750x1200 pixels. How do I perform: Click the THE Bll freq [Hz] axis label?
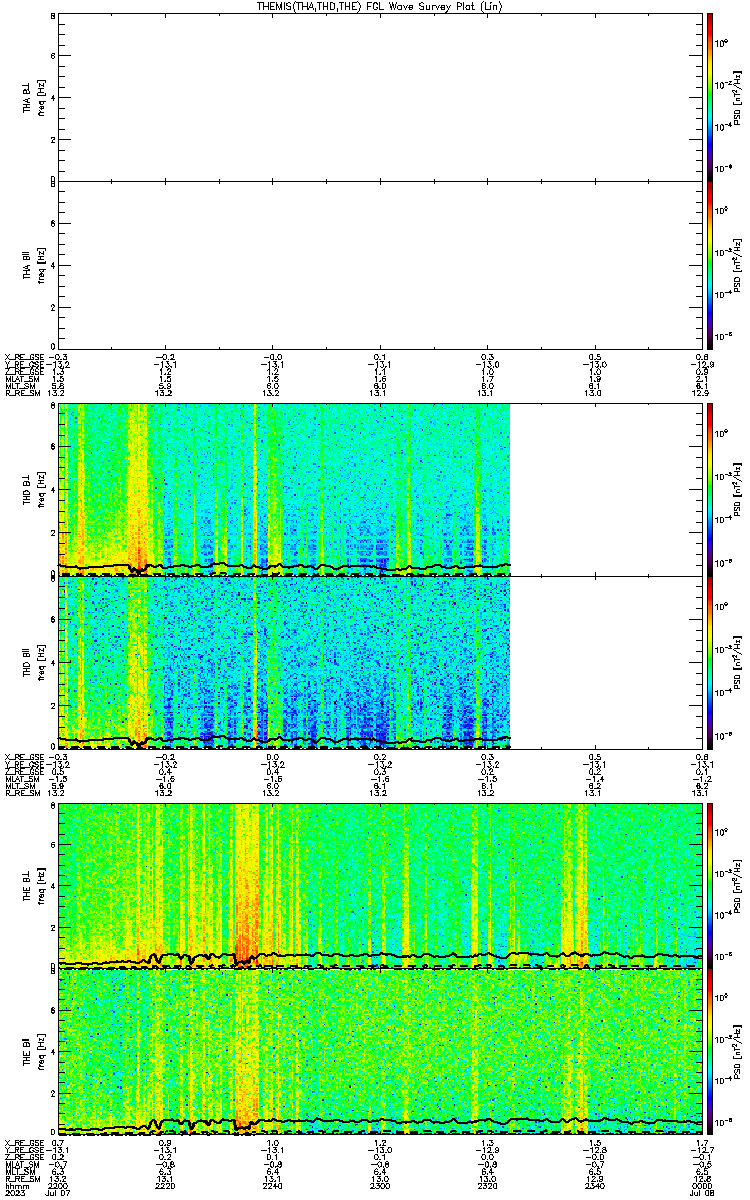click(x=41, y=1053)
